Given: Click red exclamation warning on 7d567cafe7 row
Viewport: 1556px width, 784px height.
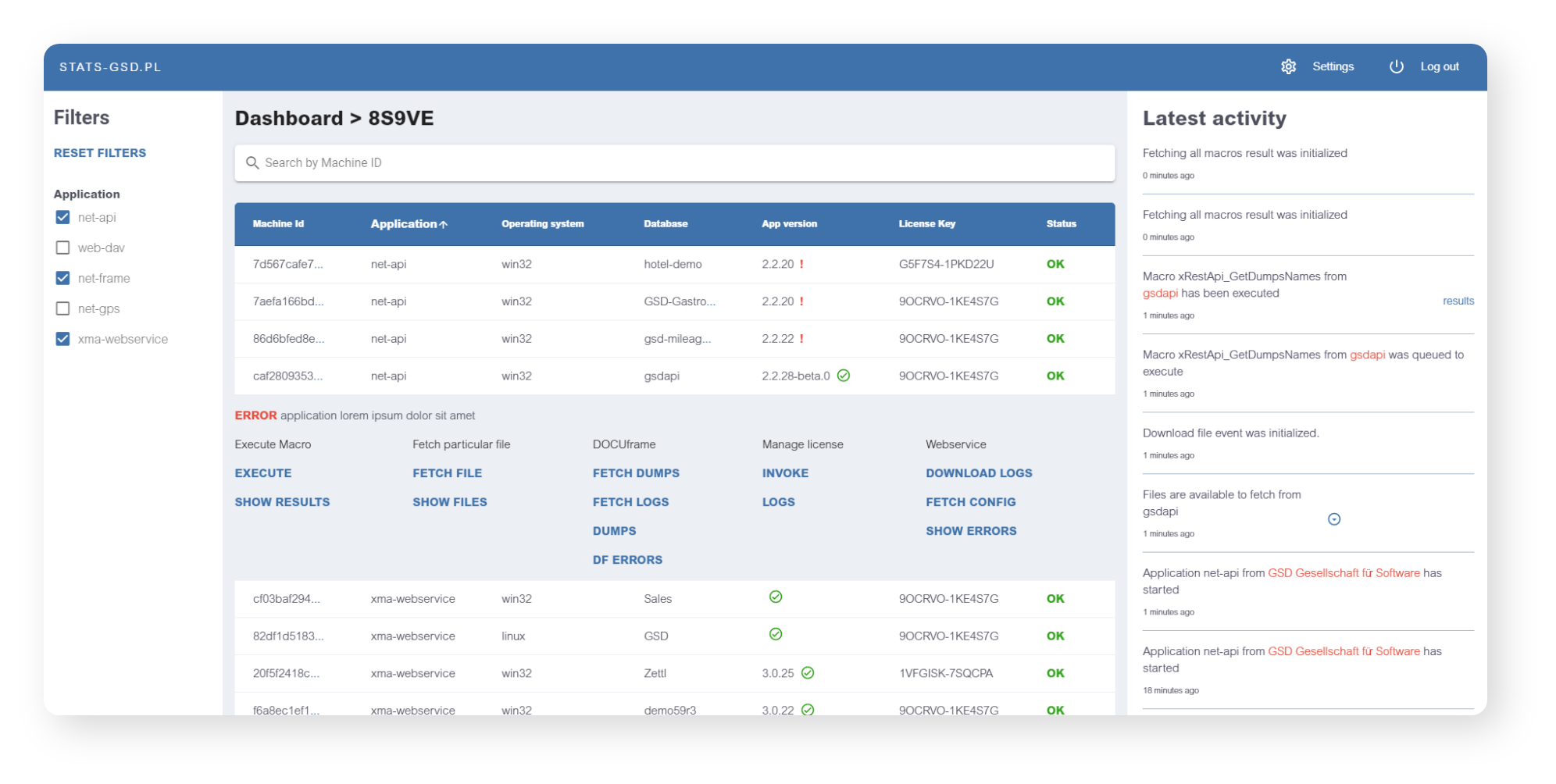Looking at the screenshot, I should [x=801, y=264].
